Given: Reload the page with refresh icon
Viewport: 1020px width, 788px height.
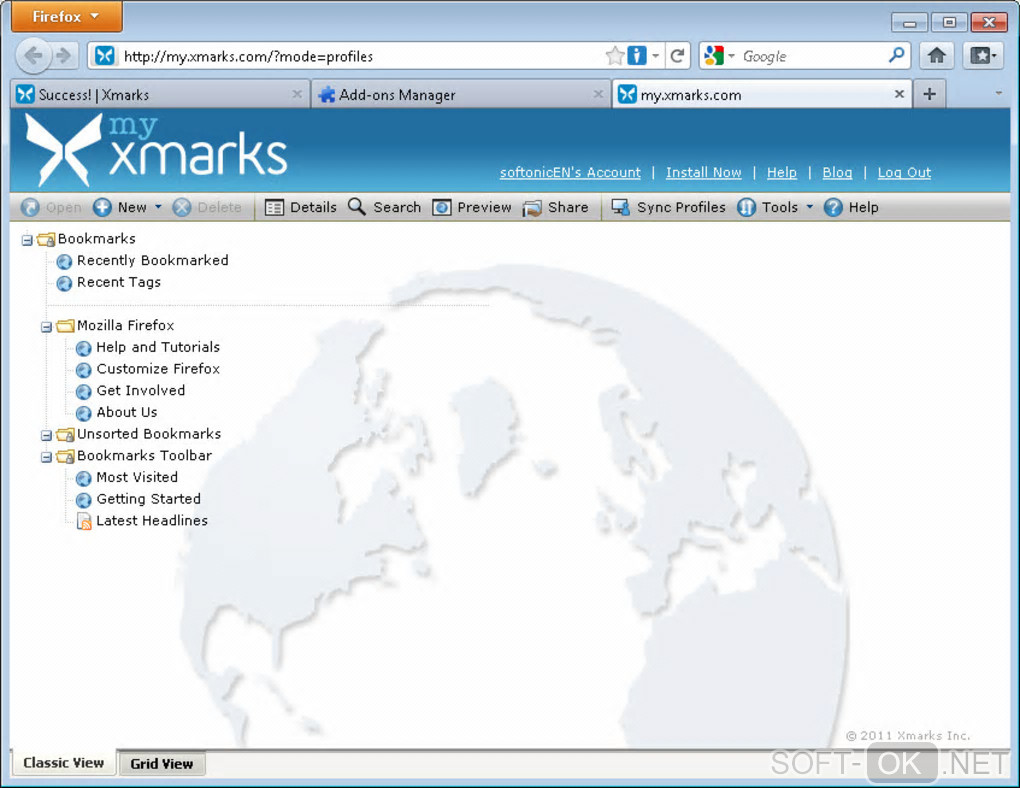Looking at the screenshot, I should [x=677, y=56].
